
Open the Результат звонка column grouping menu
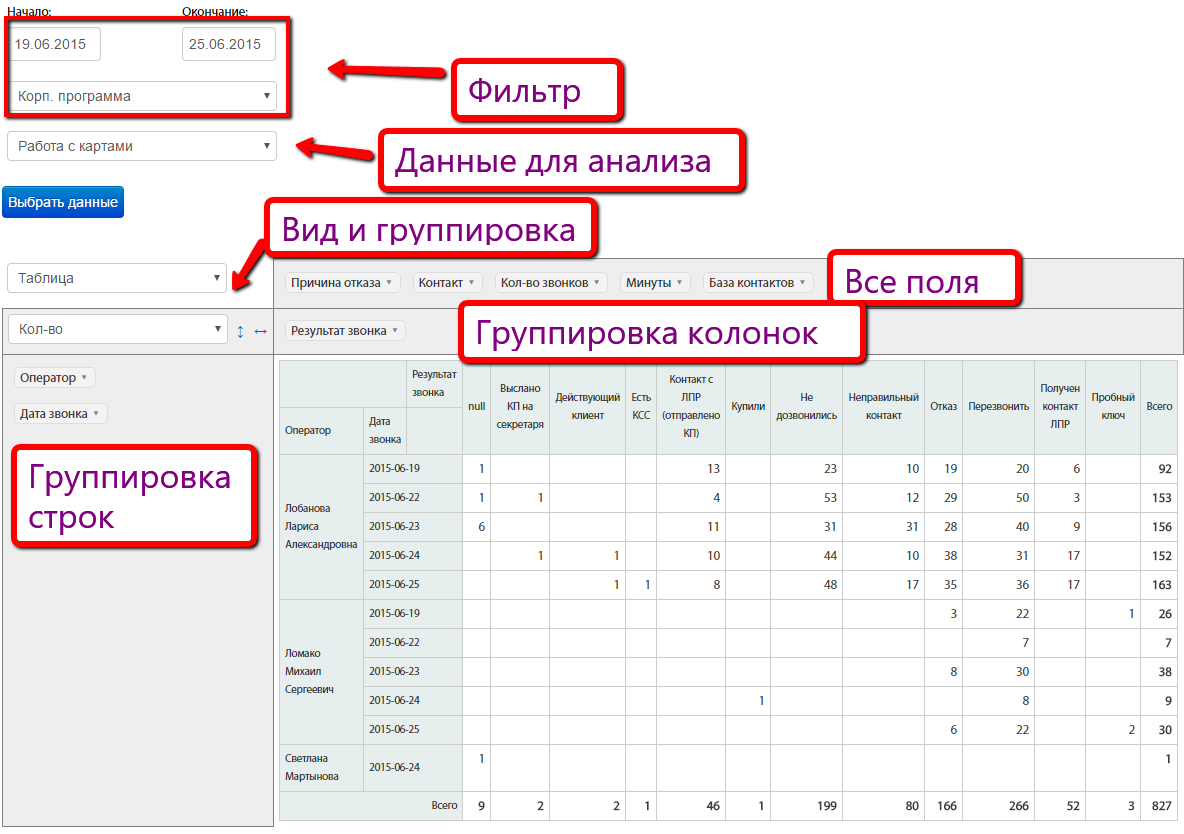point(344,329)
